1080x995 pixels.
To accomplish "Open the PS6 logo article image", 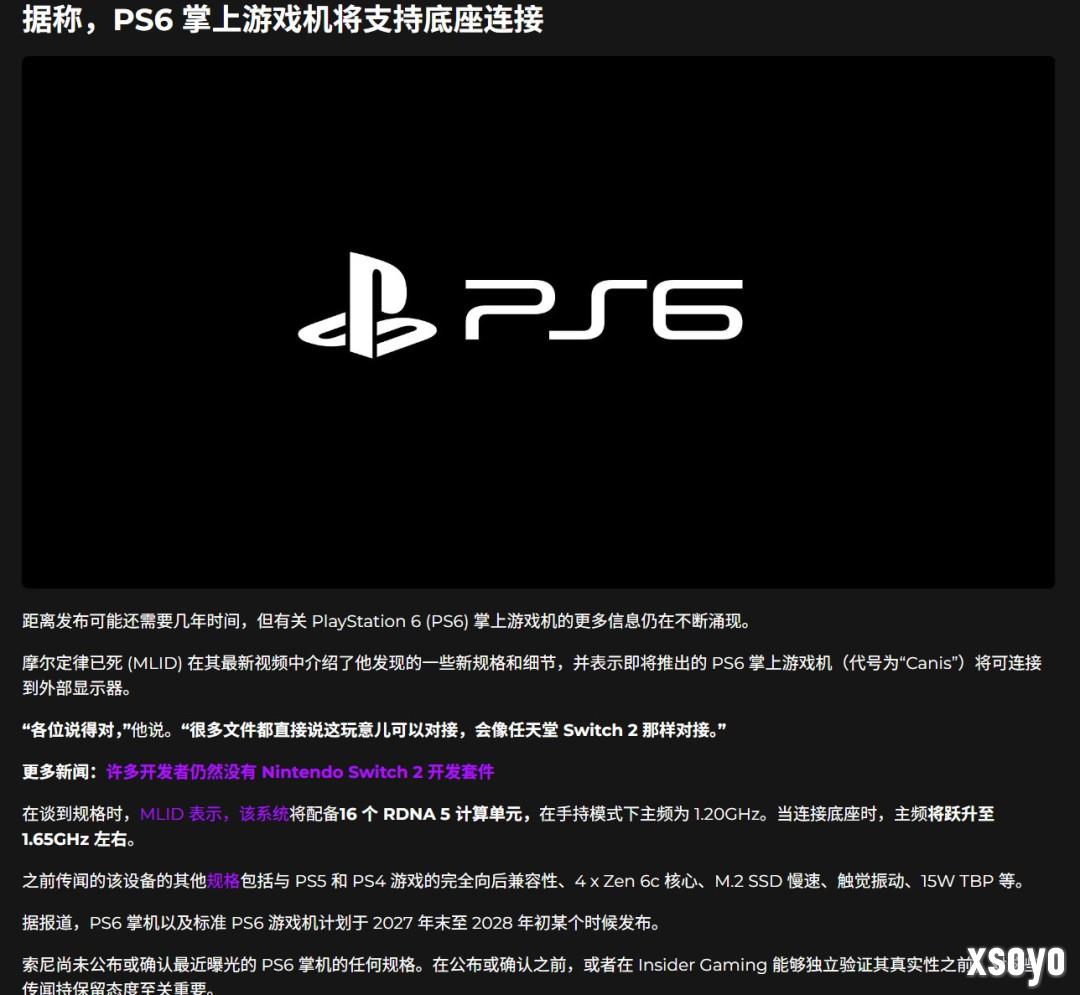I will tap(538, 322).
